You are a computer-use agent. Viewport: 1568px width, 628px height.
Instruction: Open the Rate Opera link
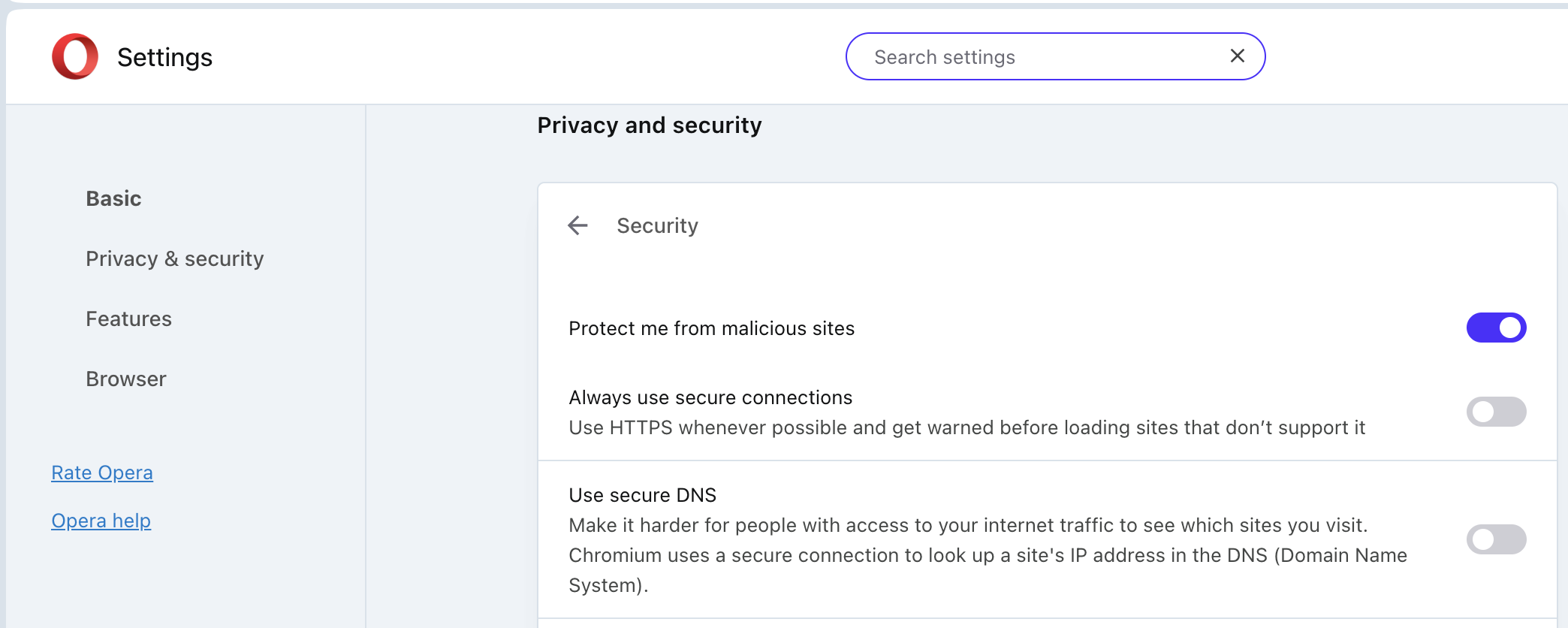pos(102,473)
